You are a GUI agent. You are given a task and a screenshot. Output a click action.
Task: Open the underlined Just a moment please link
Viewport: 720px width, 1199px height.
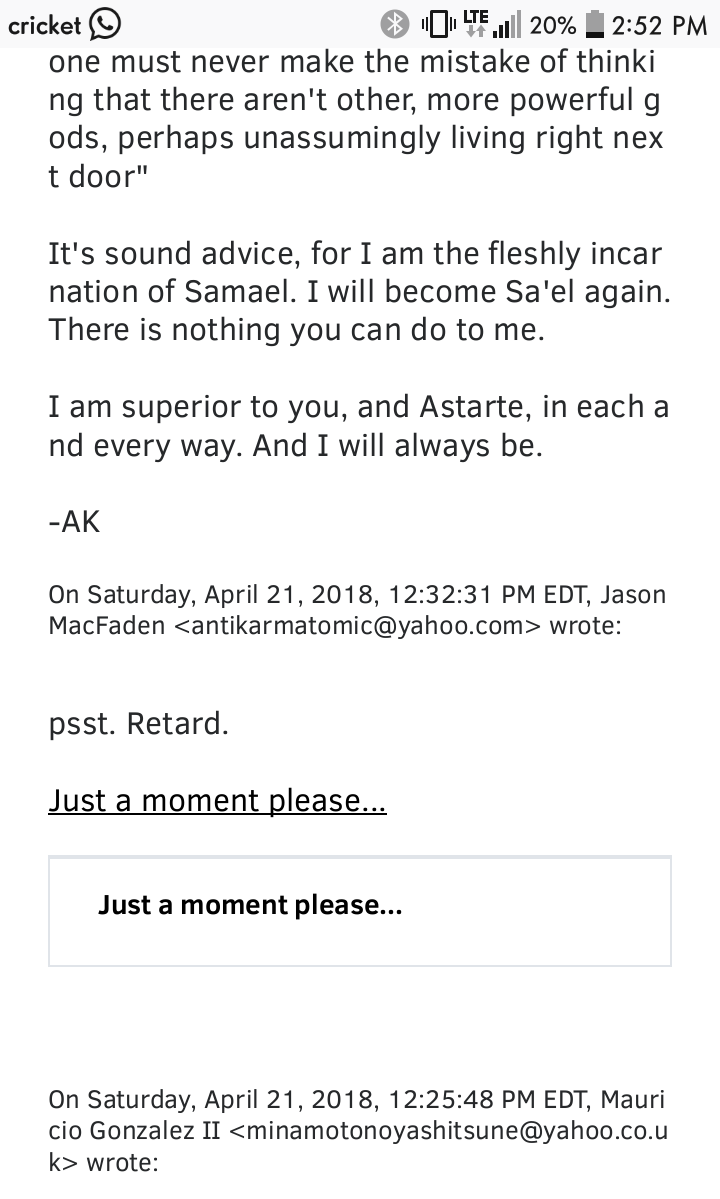pos(217,801)
